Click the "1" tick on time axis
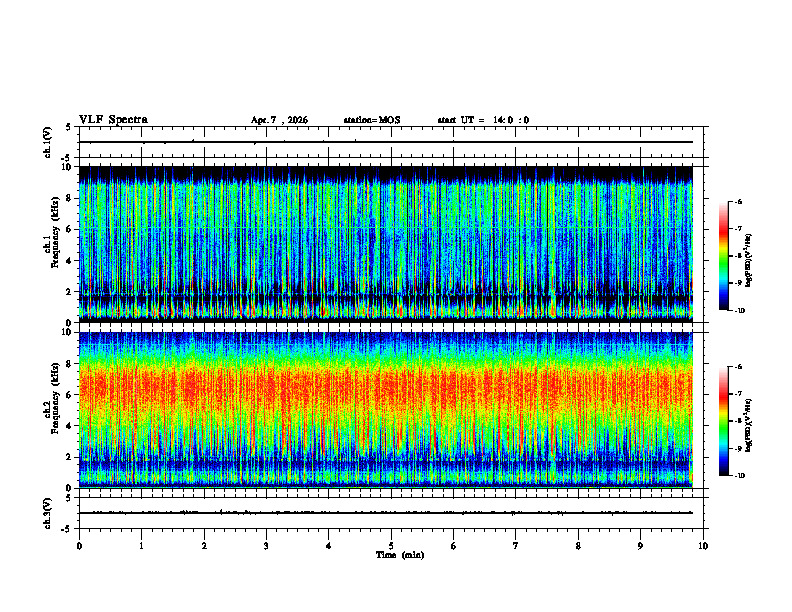Screen dimensions: 792x612 click(141, 546)
